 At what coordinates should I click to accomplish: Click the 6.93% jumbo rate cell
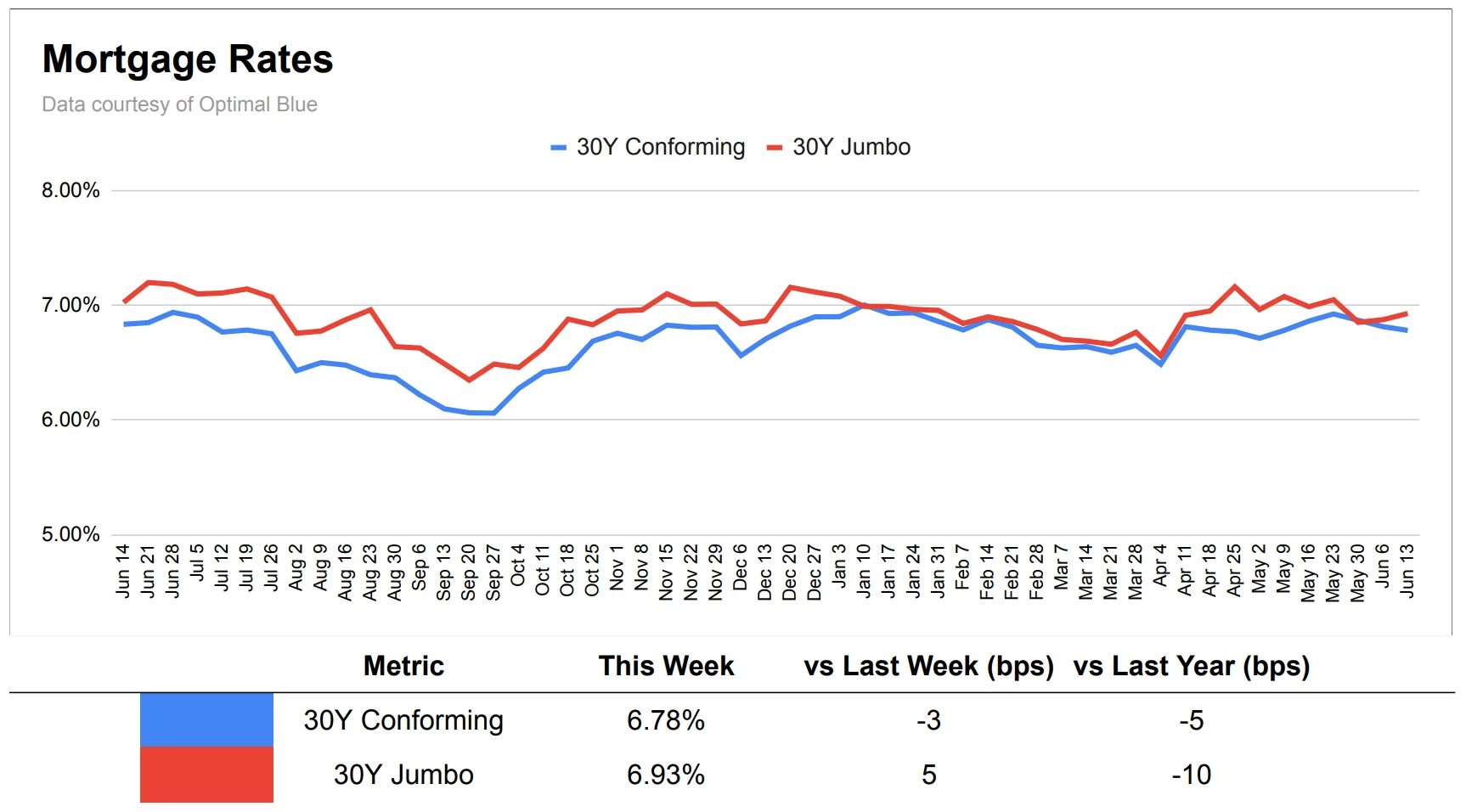tap(666, 775)
